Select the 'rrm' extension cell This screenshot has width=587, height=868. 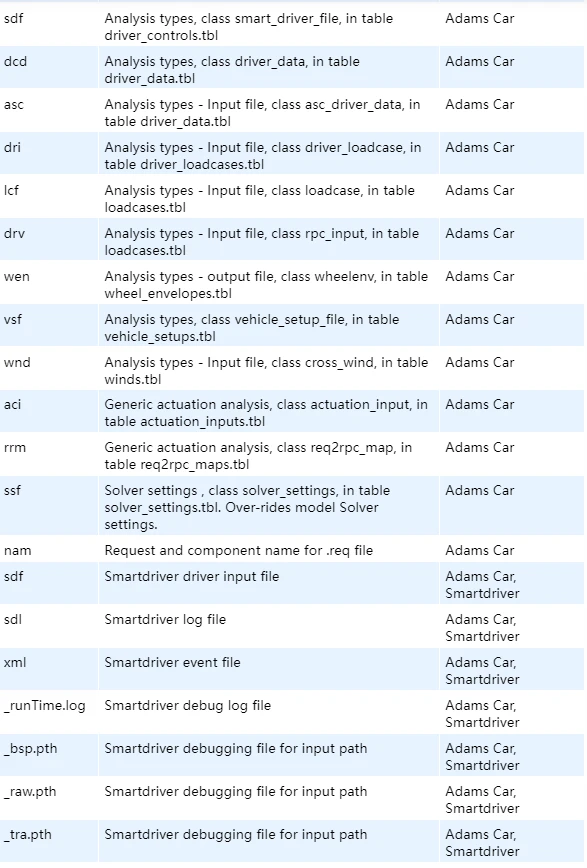pyautogui.click(x=14, y=447)
